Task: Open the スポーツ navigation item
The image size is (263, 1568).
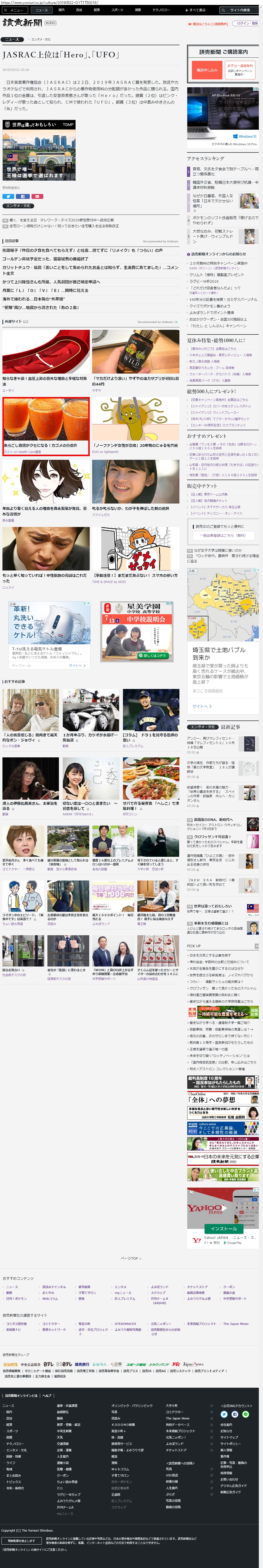Action: point(118,10)
